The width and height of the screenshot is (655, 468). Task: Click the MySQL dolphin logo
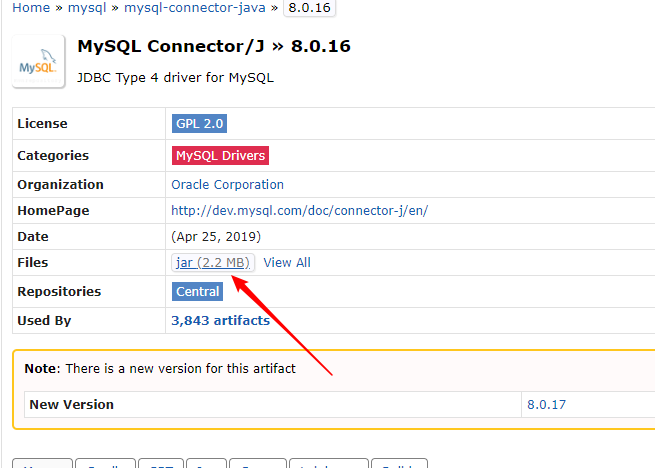coord(38,61)
